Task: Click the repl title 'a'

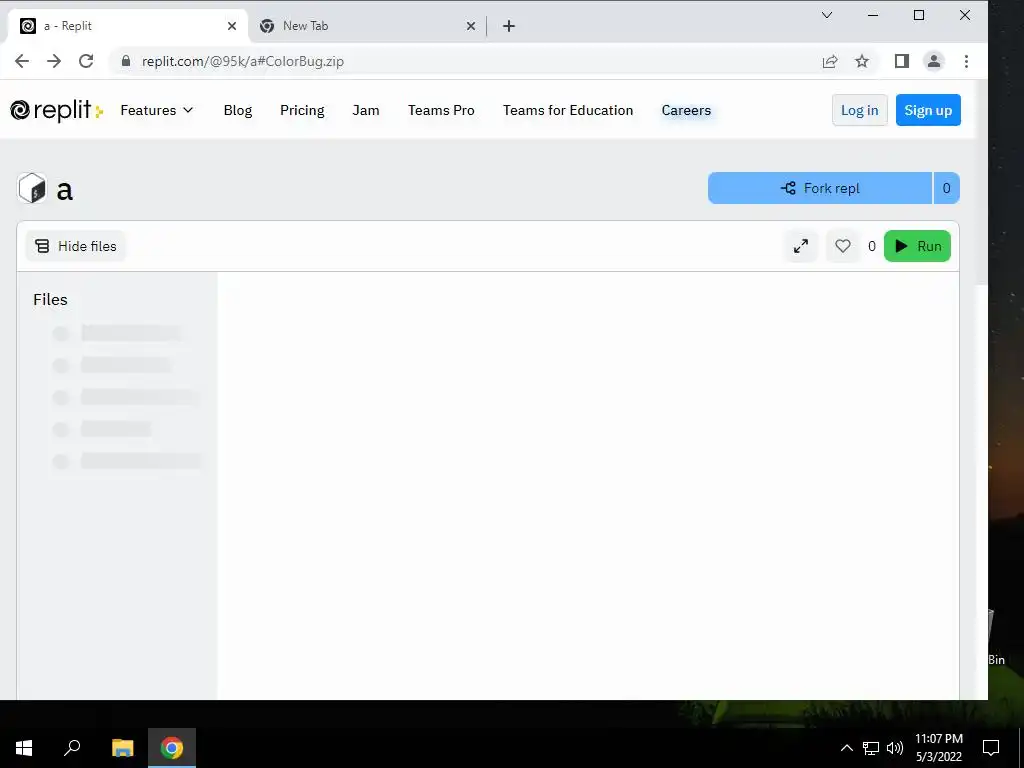Action: coord(65,190)
